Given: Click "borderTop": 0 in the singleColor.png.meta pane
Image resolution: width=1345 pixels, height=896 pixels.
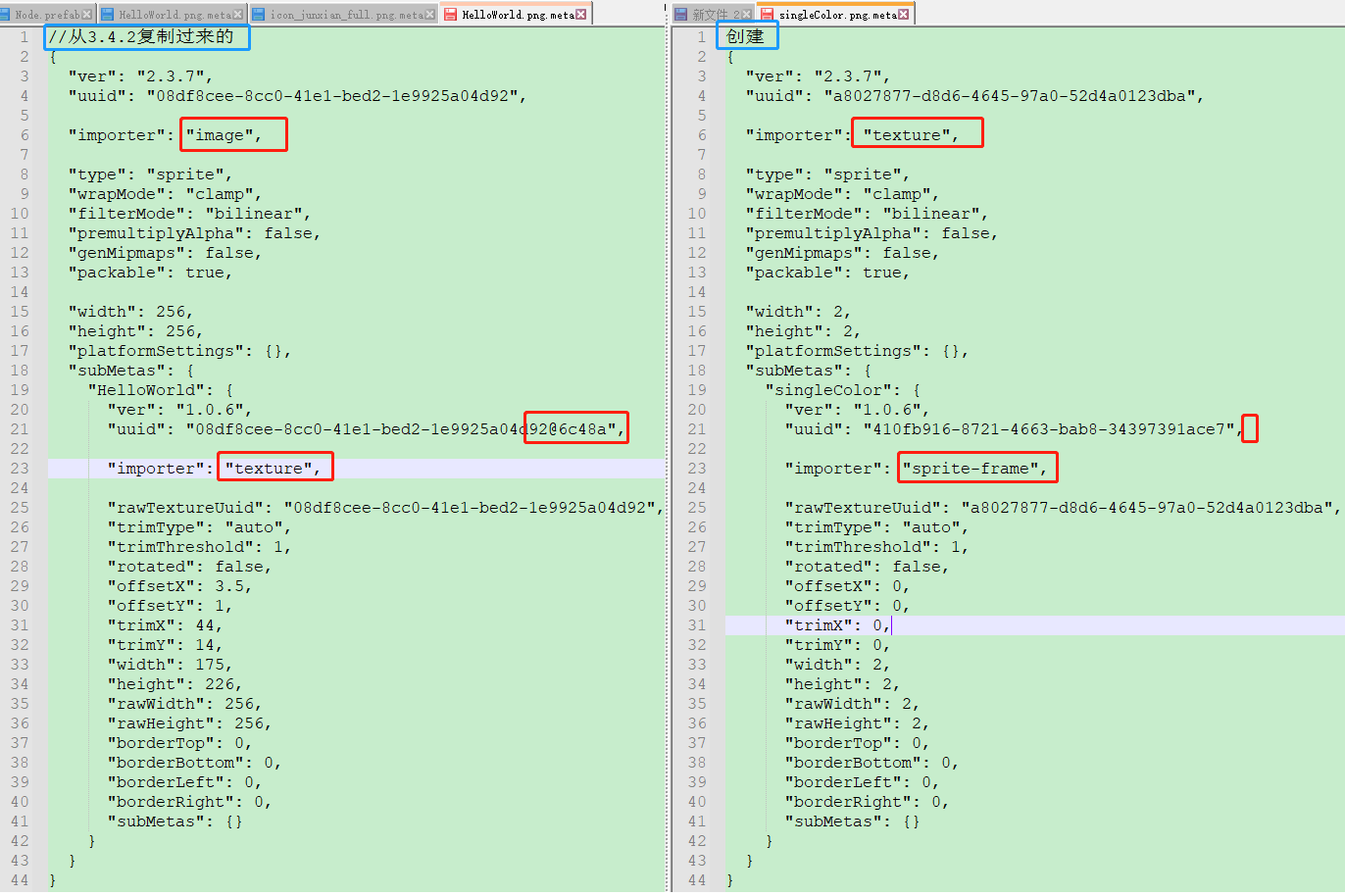Looking at the screenshot, I should click(858, 743).
